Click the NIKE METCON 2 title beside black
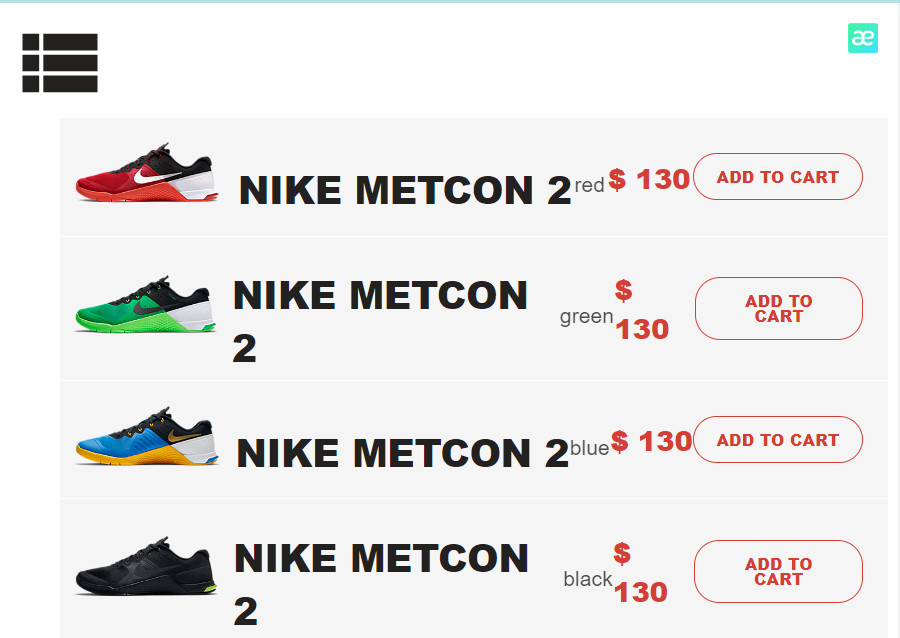Screen dimensions: 900x638 coord(381,584)
